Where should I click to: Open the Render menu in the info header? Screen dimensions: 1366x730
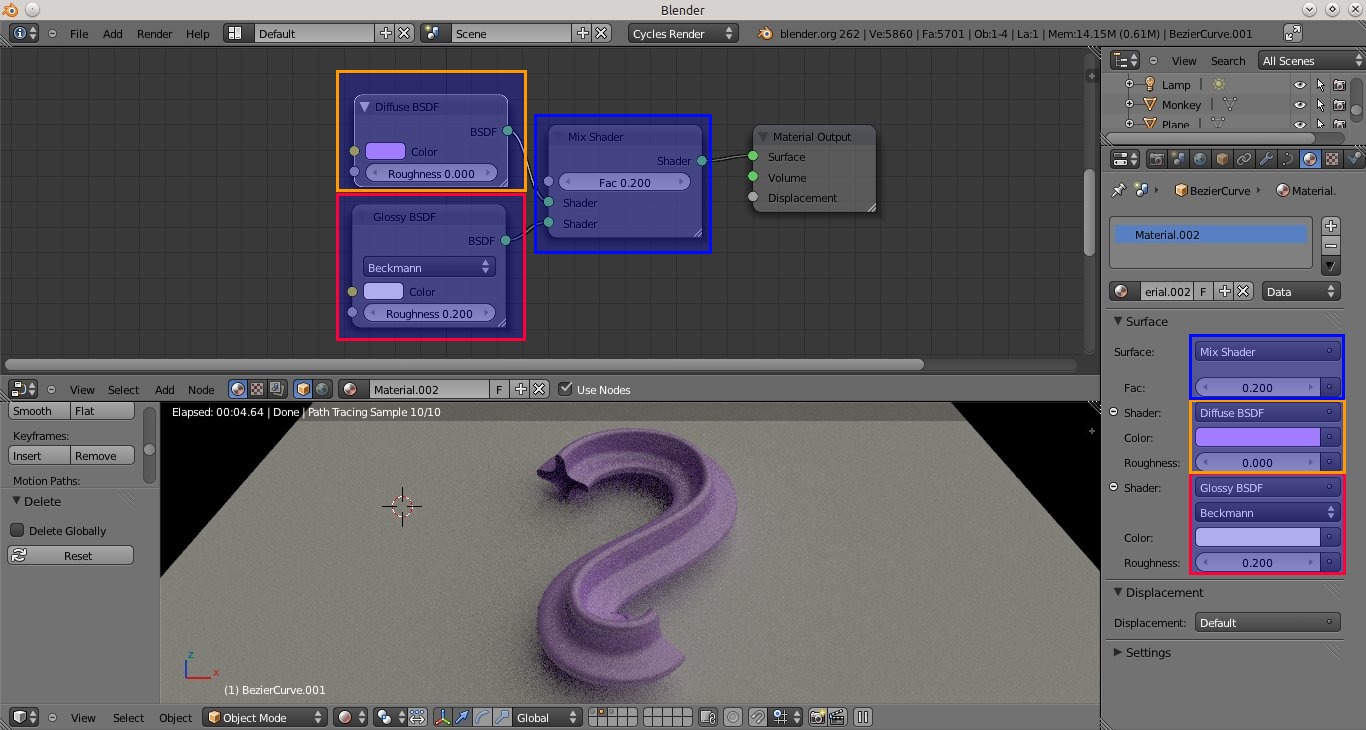(155, 33)
